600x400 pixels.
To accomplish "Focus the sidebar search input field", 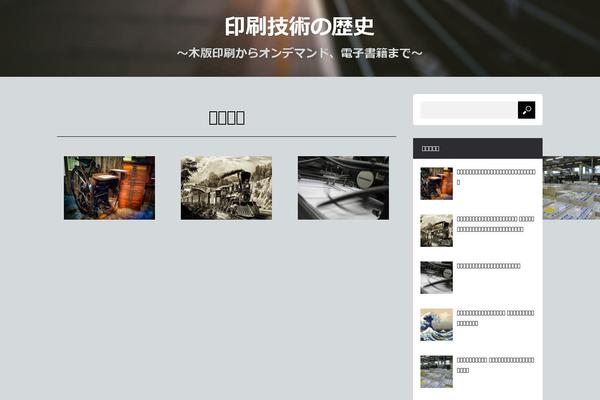I will pos(469,110).
